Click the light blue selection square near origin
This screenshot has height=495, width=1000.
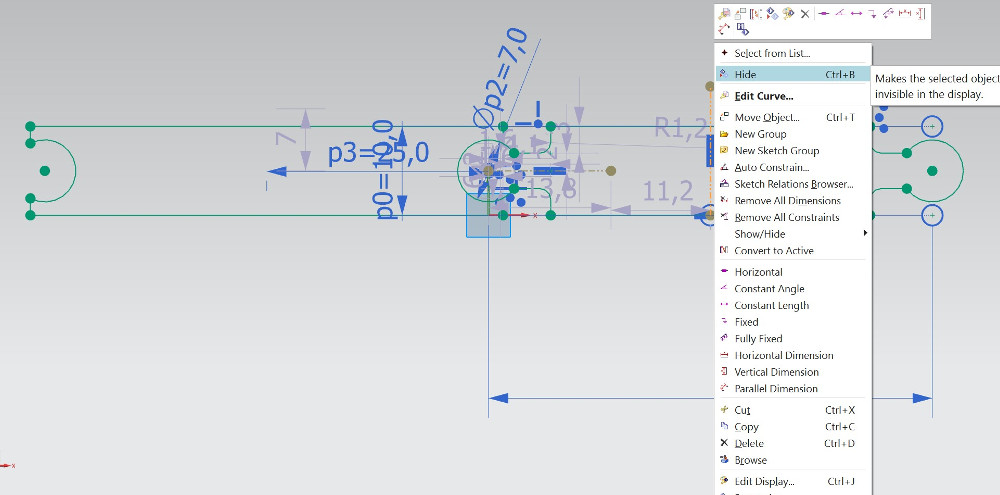(x=489, y=216)
